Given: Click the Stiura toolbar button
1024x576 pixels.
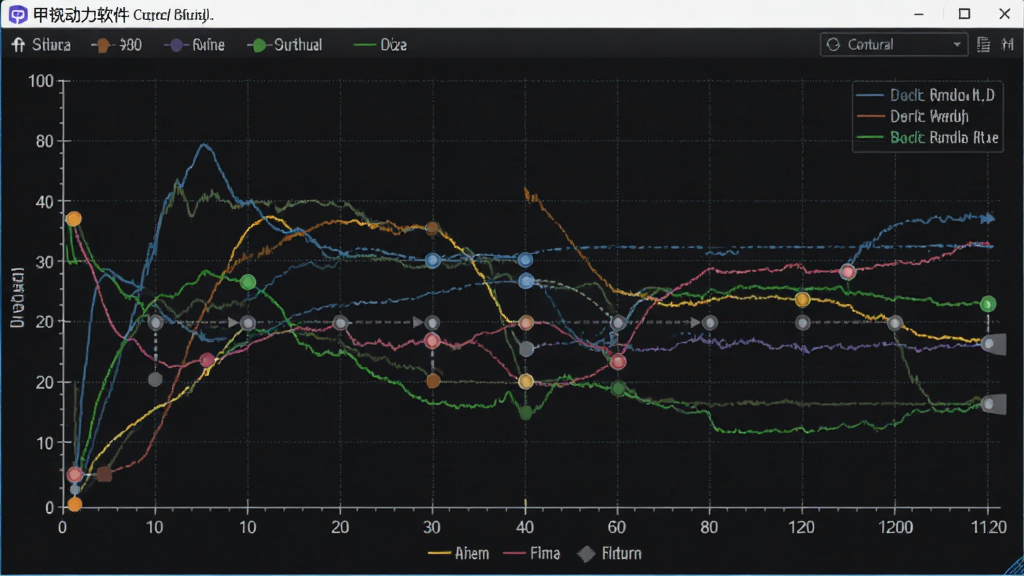Looking at the screenshot, I should click(x=41, y=45).
